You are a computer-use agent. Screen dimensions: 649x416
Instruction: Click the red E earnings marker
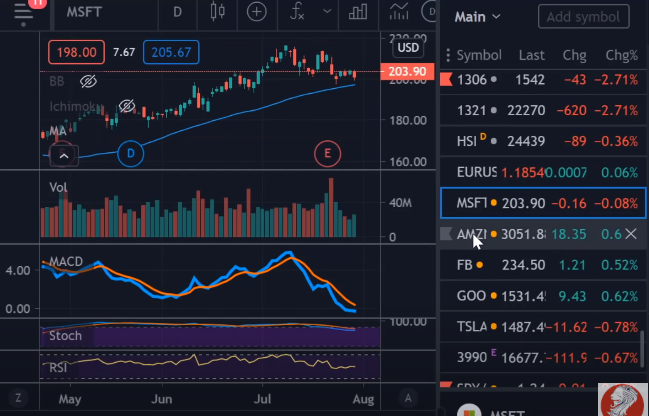click(x=327, y=154)
